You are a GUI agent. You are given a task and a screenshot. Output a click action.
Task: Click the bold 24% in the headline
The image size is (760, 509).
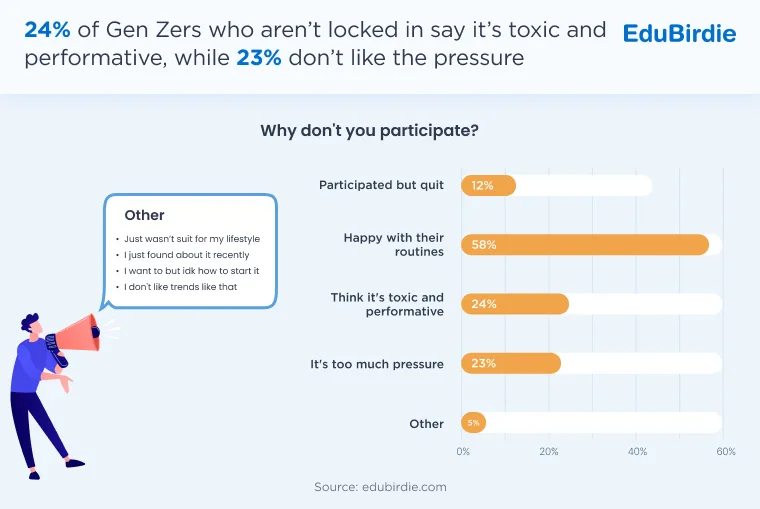(48, 30)
